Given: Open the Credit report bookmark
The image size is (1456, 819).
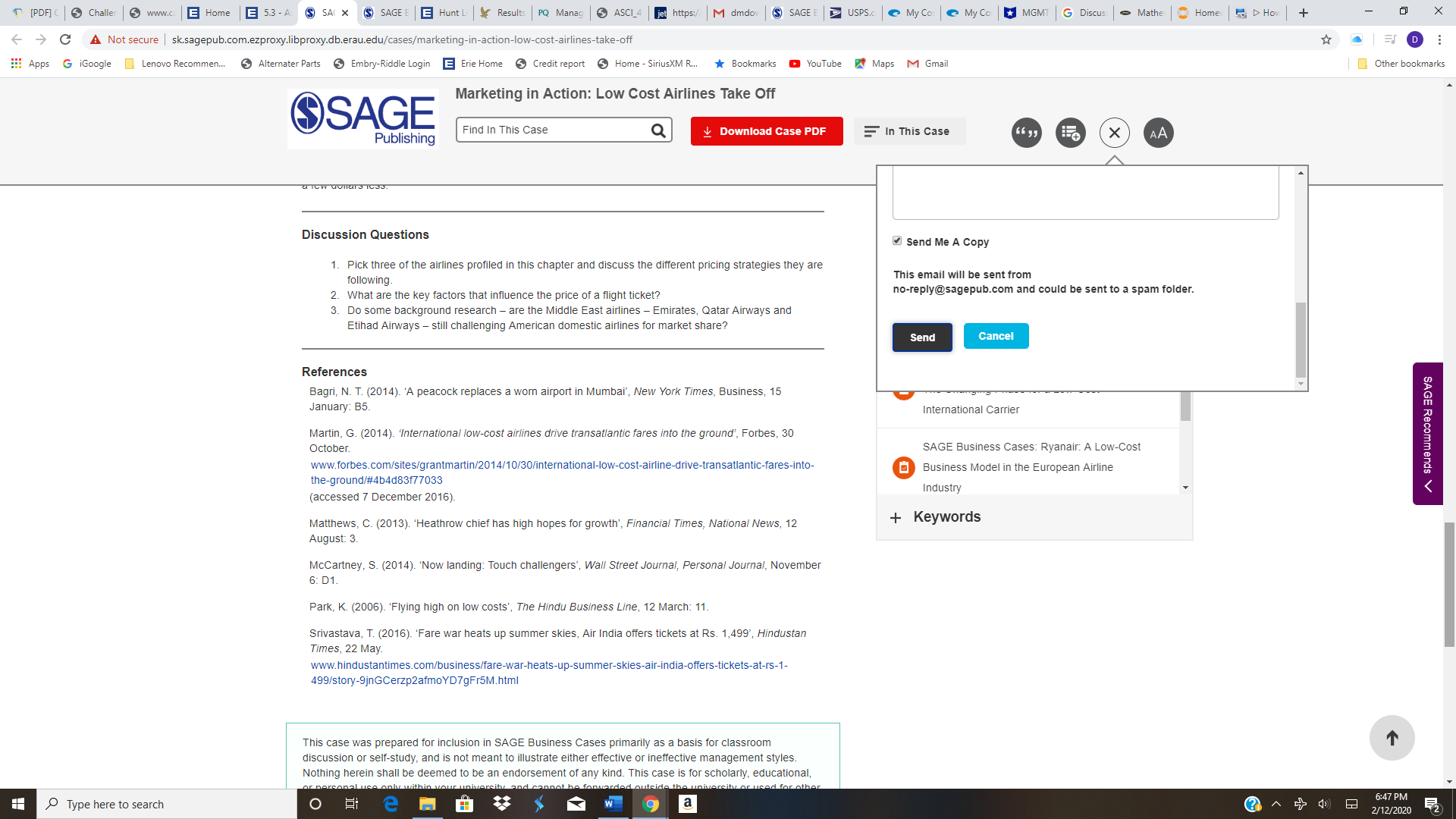Looking at the screenshot, I should coord(550,64).
